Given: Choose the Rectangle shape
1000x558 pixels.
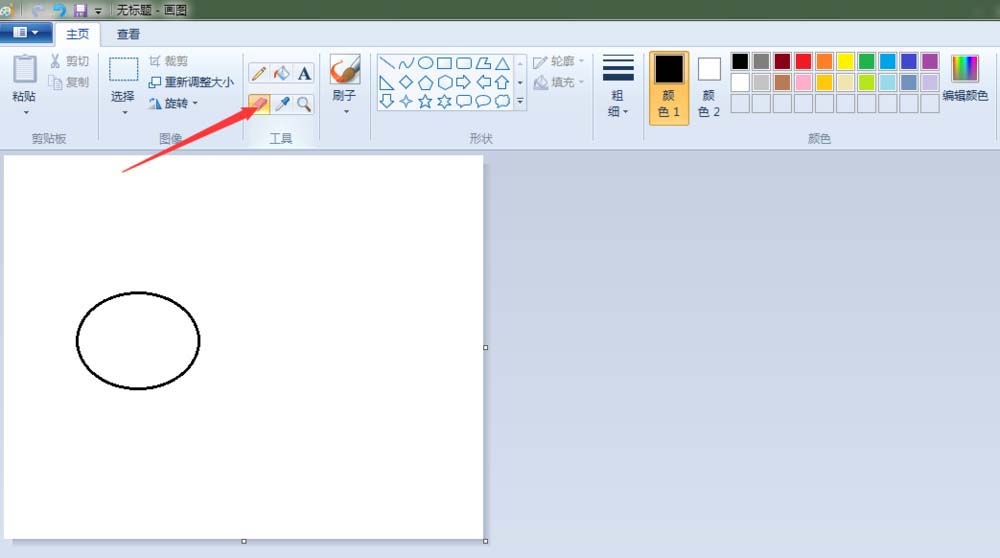Looking at the screenshot, I should (445, 63).
